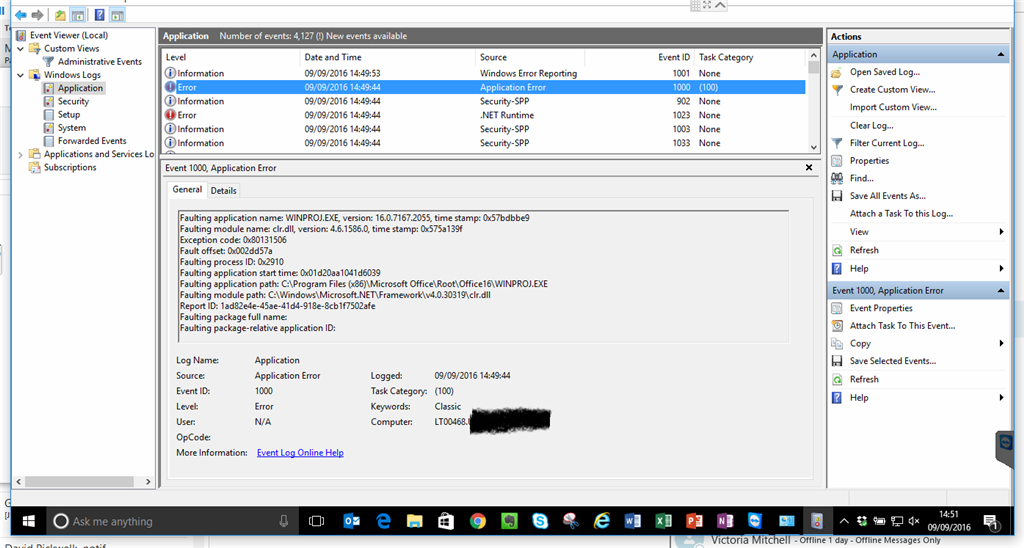Open the Windows Start menu
Screen dimensions: 1024x548
click(28, 521)
